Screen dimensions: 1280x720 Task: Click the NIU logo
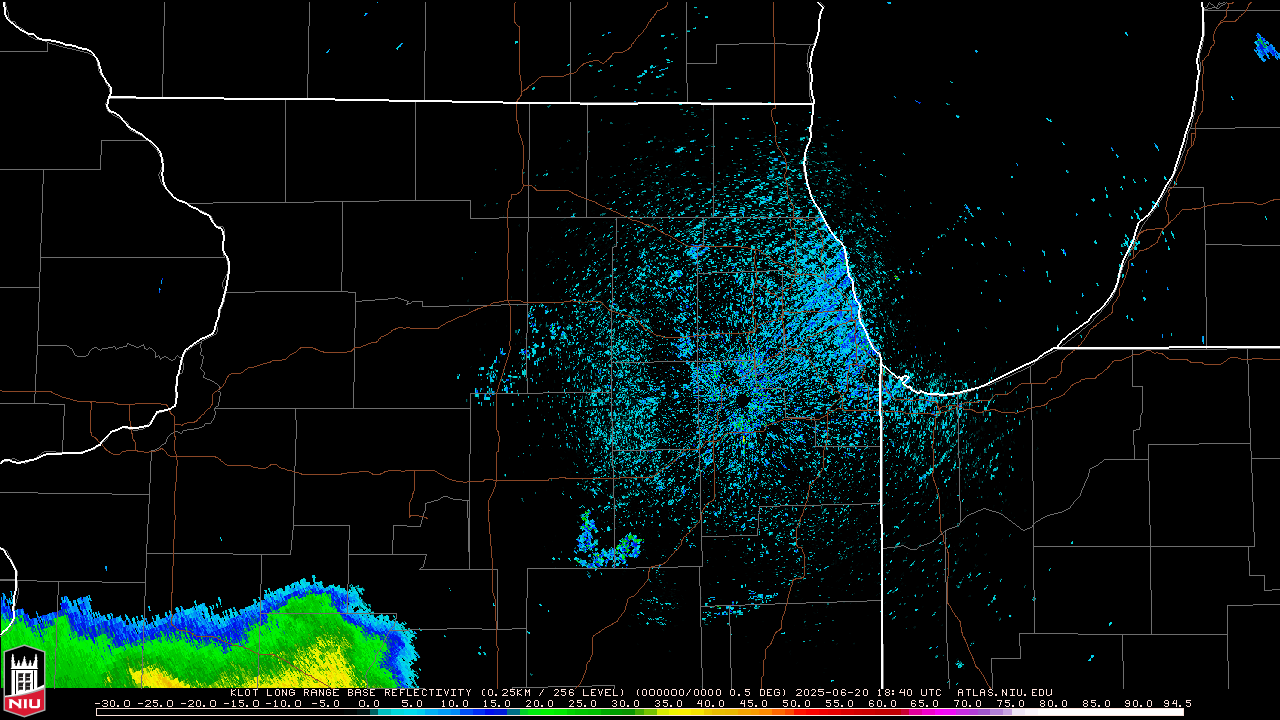pyautogui.click(x=24, y=681)
